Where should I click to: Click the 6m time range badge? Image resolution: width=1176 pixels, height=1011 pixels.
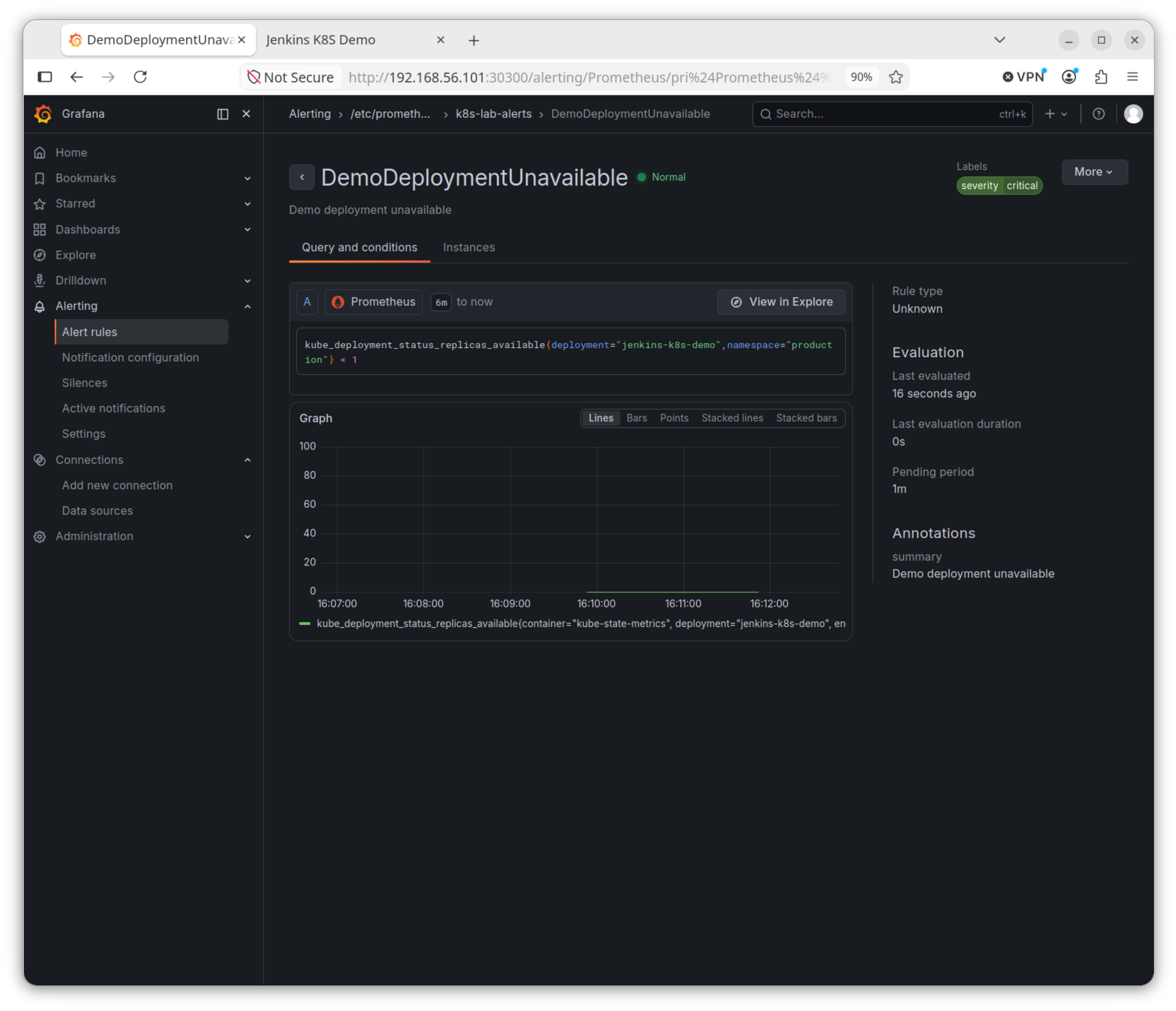click(x=441, y=302)
